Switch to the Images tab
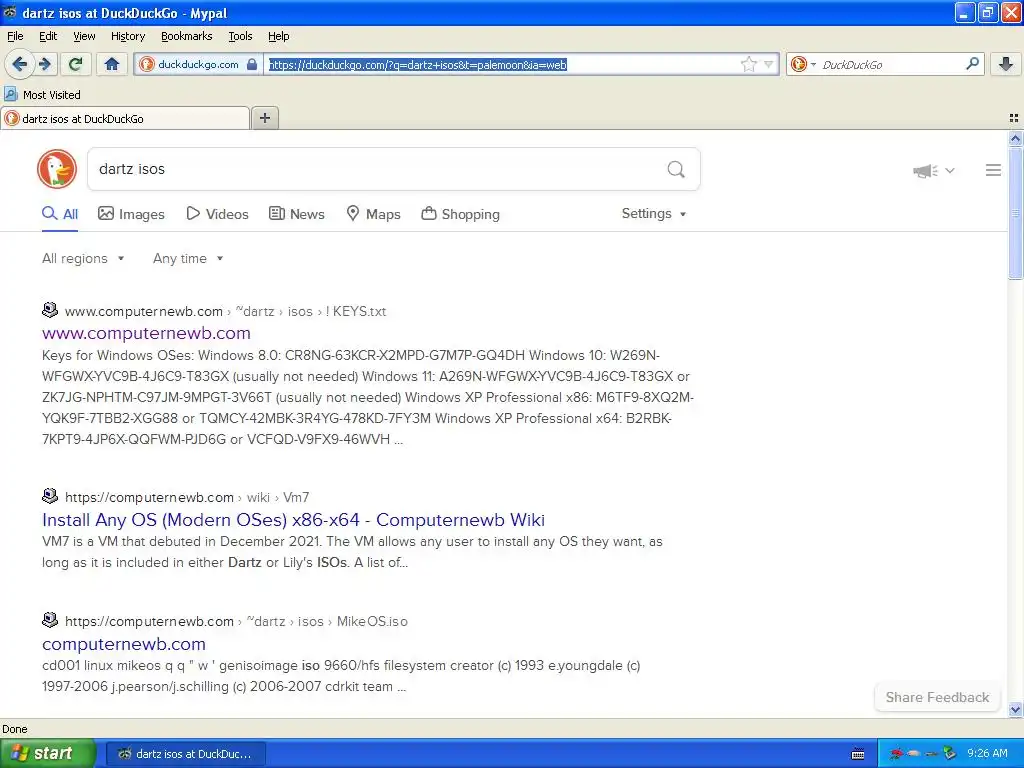This screenshot has height=768, width=1024. (x=131, y=214)
